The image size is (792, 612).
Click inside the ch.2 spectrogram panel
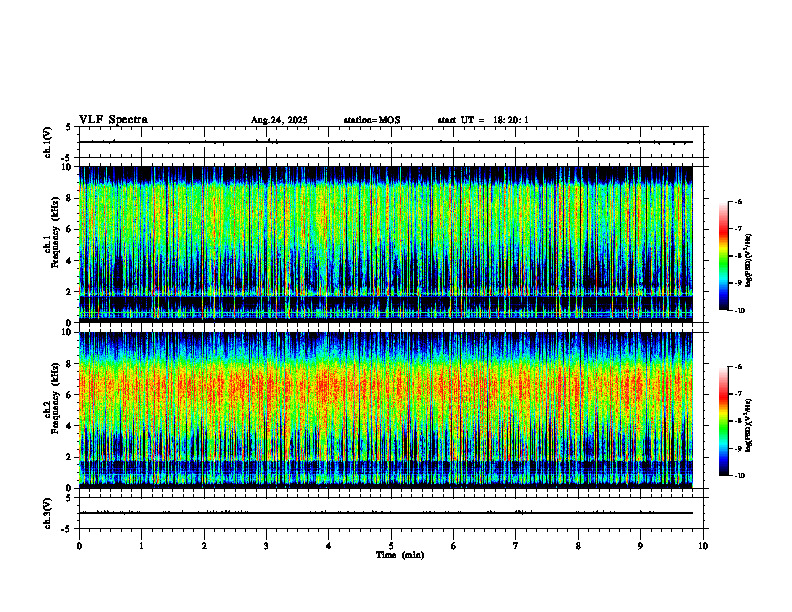(386, 410)
